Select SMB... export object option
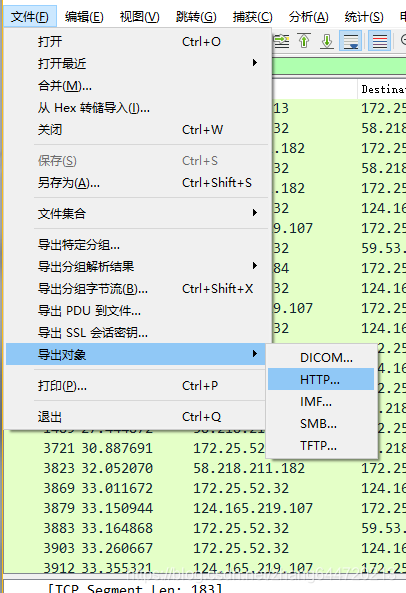The height and width of the screenshot is (593, 406). pos(321,424)
